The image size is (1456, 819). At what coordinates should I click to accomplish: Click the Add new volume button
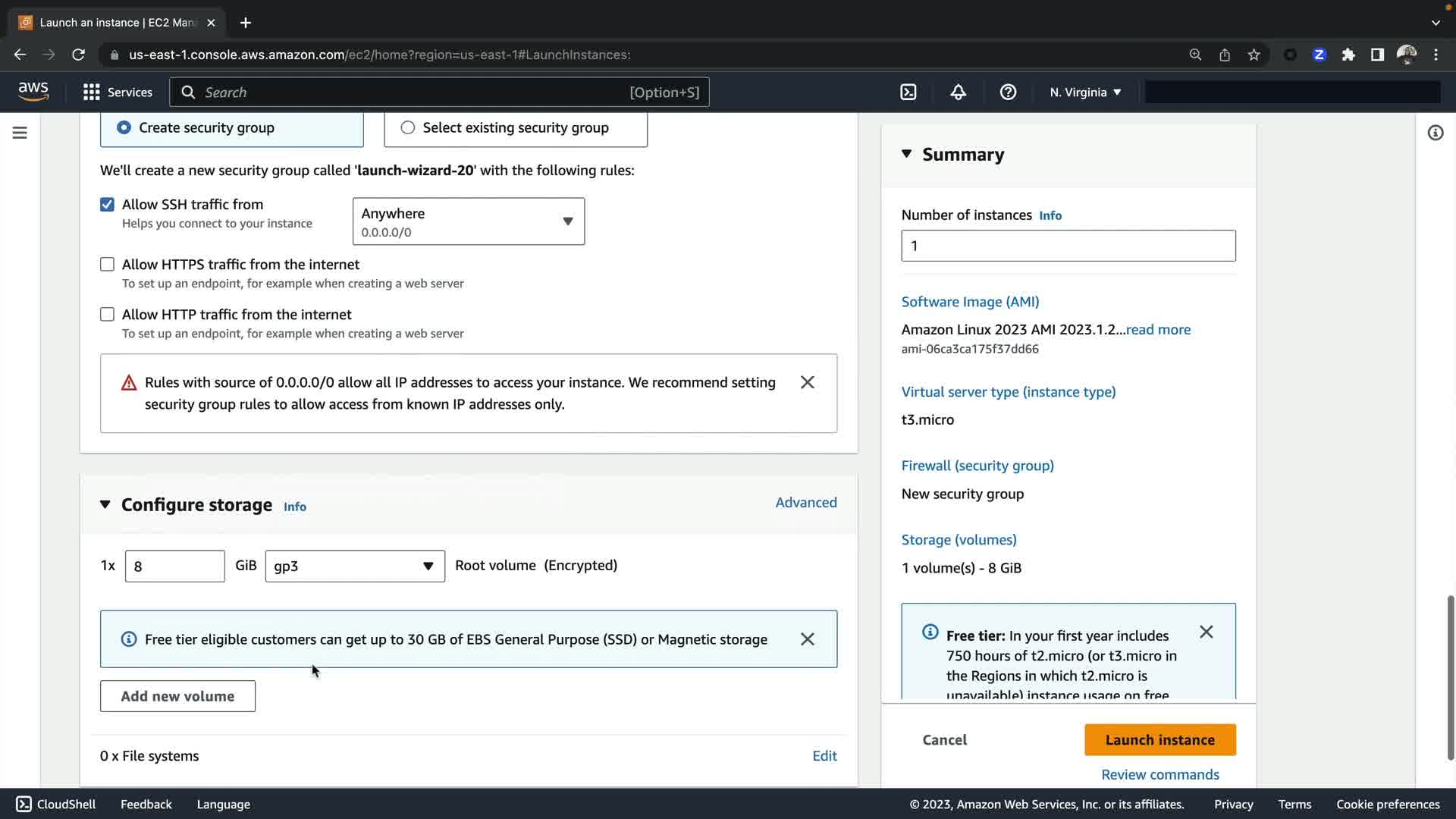[177, 696]
